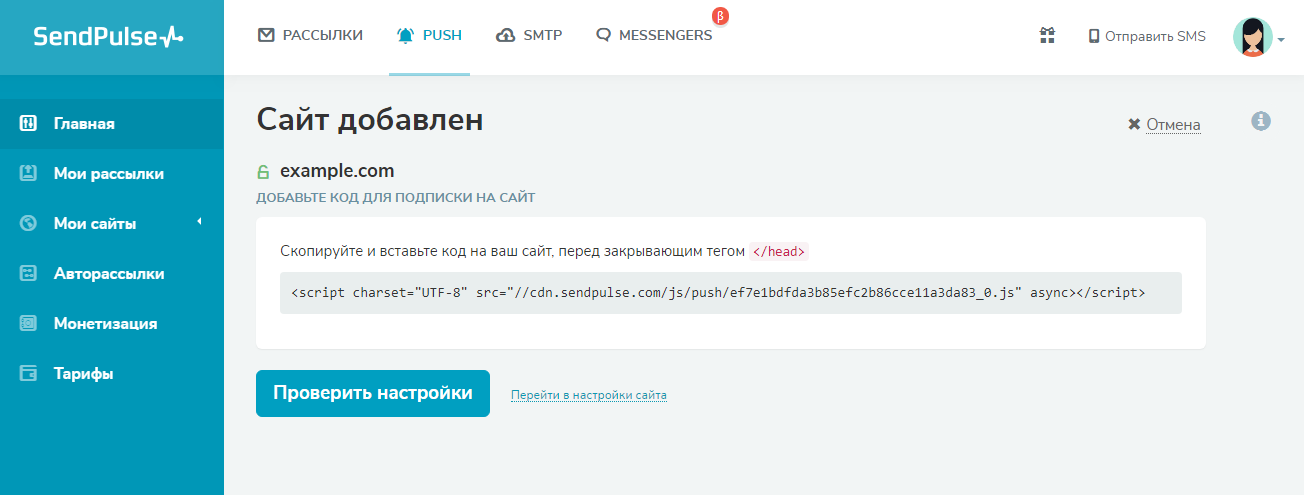Click the envelope icon on Рассылки tab
Image resolution: width=1304 pixels, height=495 pixels.
(266, 35)
